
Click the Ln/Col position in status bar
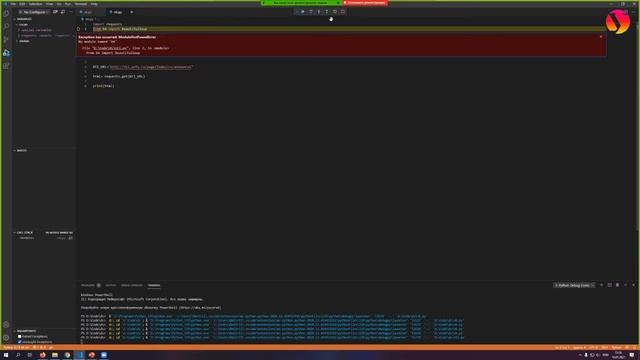tap(562, 348)
